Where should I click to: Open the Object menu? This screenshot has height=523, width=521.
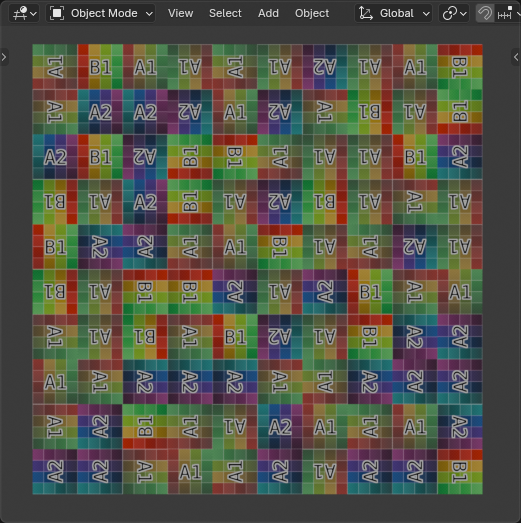click(x=312, y=13)
